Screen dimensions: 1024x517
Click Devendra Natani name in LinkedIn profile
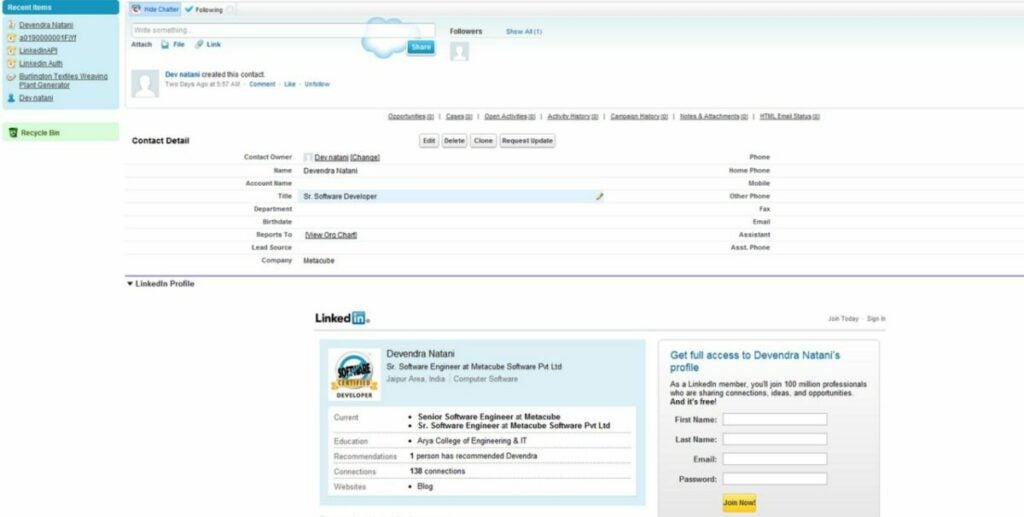(421, 354)
